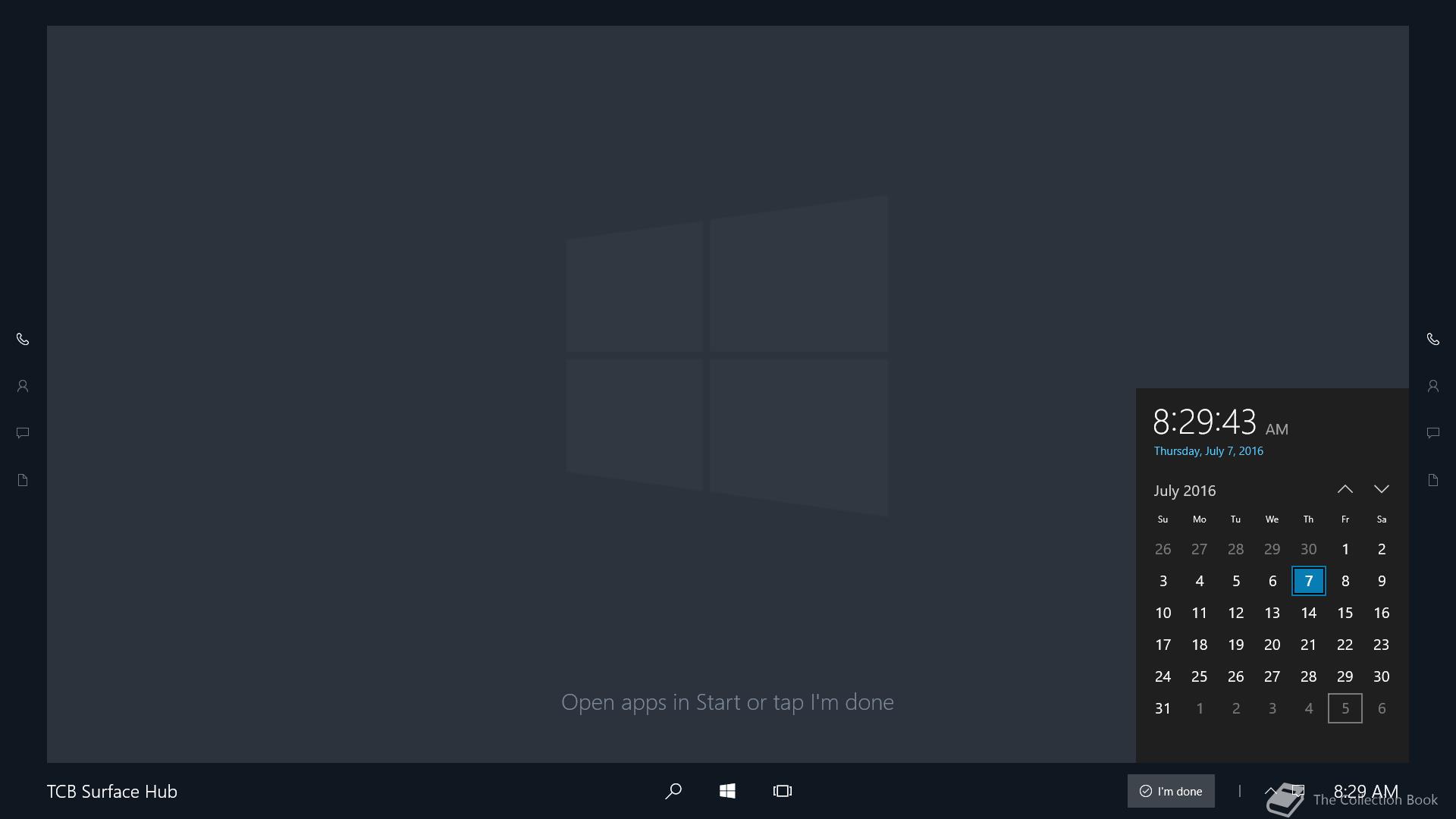
Task: Show hidden tray icons chevron
Action: (1271, 791)
